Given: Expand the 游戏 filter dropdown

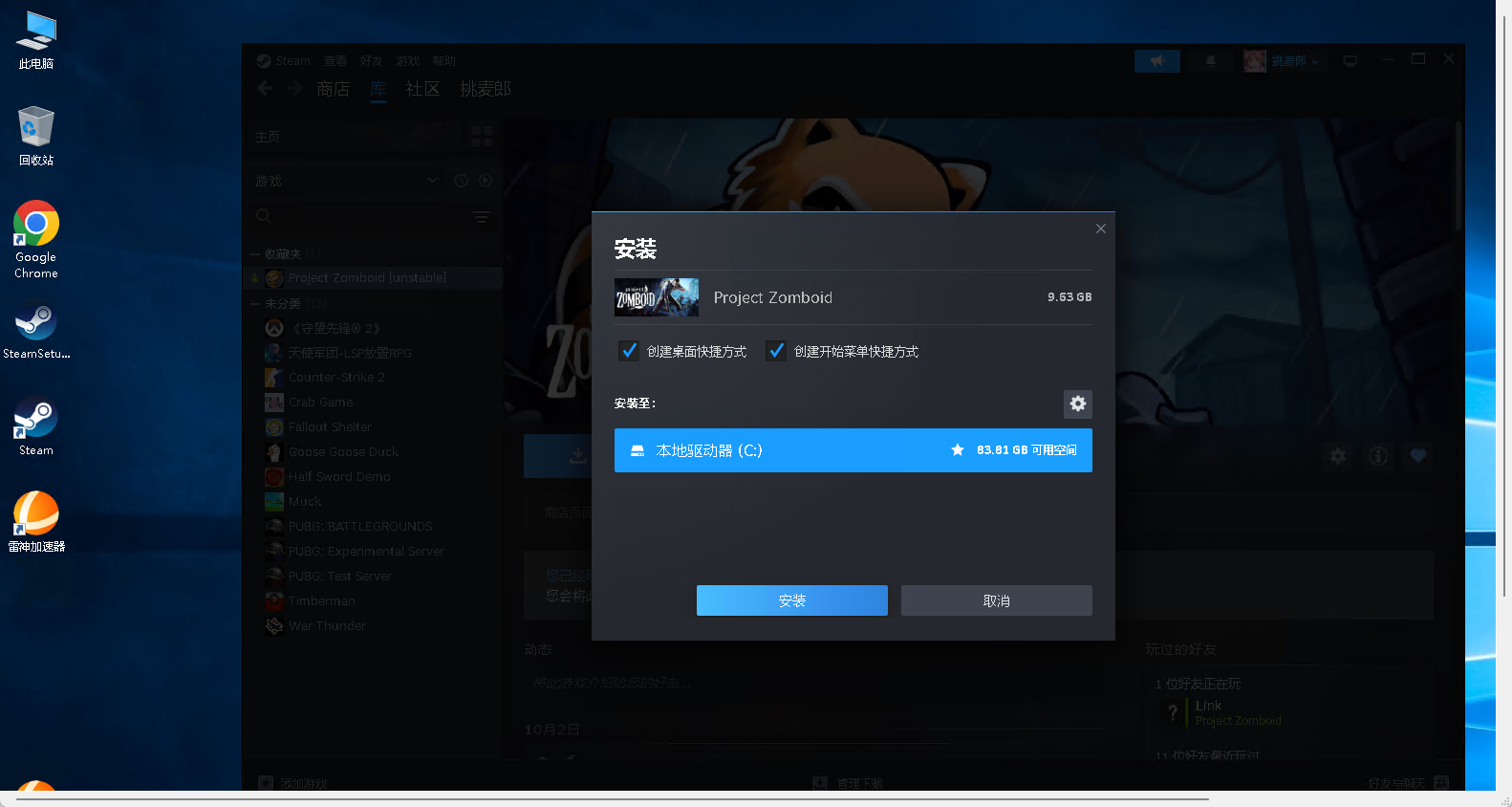Looking at the screenshot, I should [x=433, y=181].
